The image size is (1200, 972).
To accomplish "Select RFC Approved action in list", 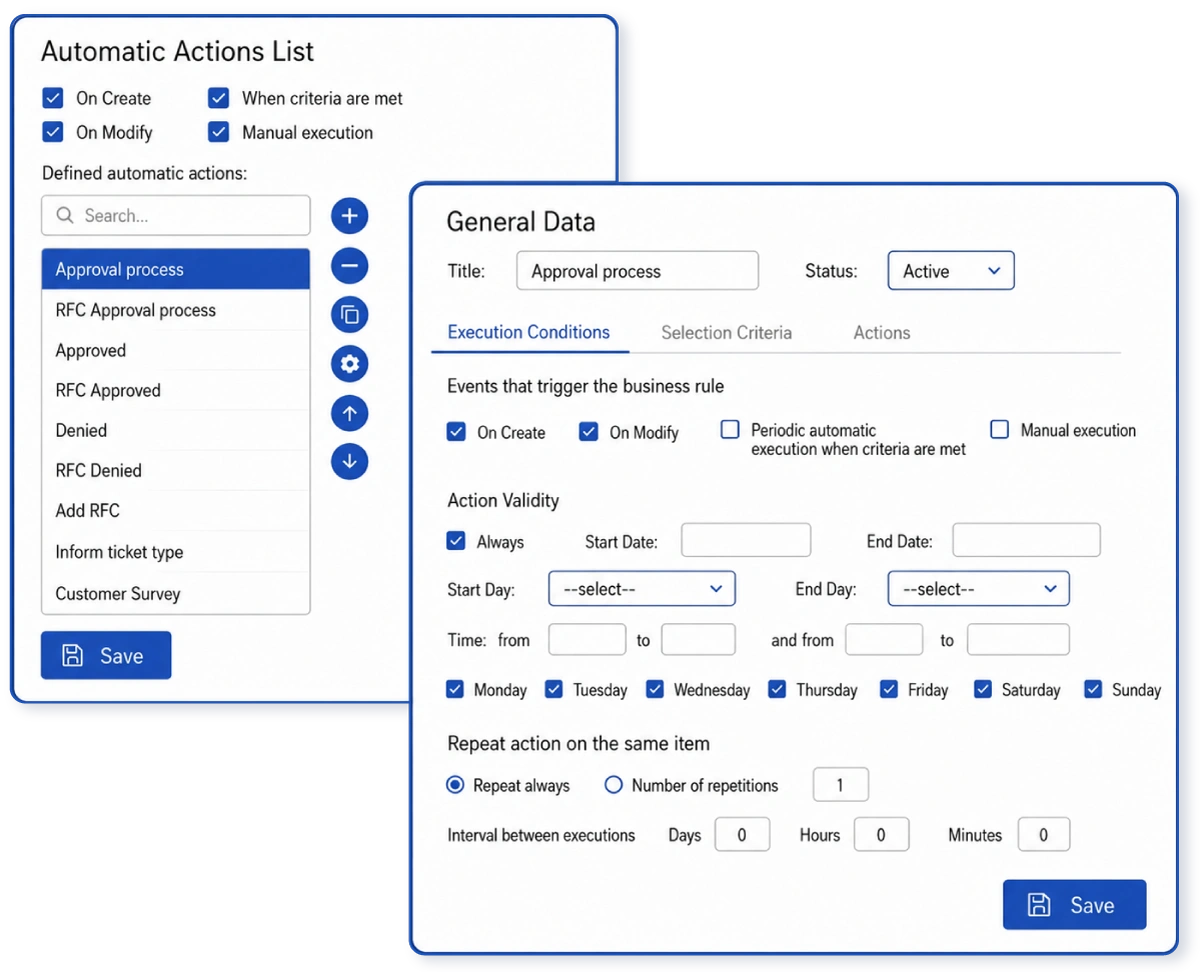I will tap(176, 390).
